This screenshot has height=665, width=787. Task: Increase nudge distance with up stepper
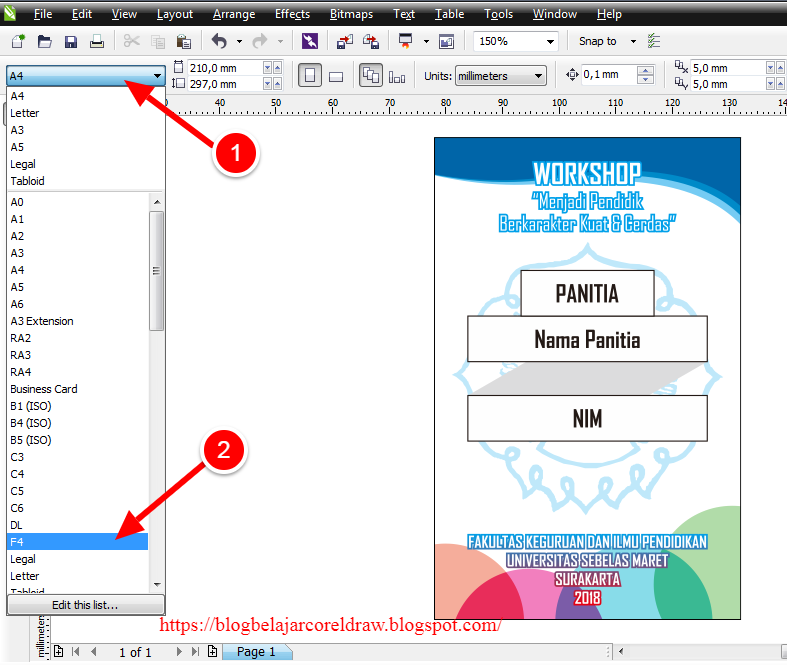click(x=645, y=70)
